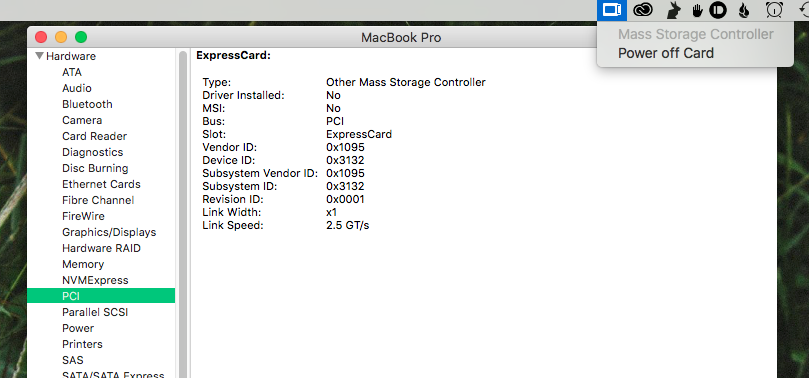The image size is (809, 378).
Task: Select Ethernet Cards in the sidebar
Action: click(x=101, y=184)
